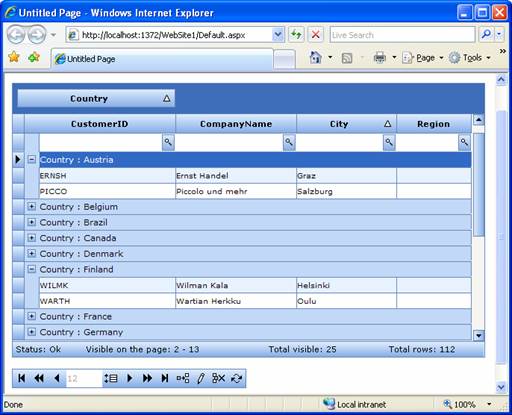The height and width of the screenshot is (415, 512).
Task: Collapse the Country : Austria group
Action: (x=32, y=159)
